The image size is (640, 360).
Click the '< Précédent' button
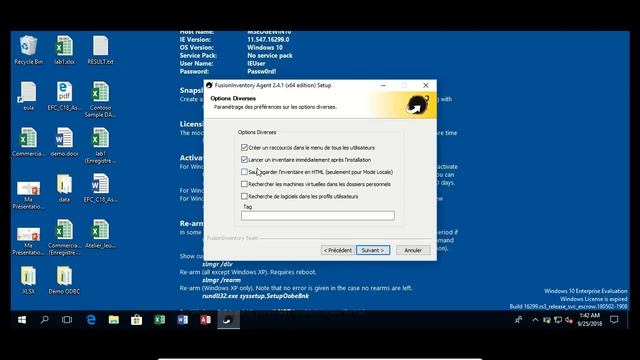338,250
